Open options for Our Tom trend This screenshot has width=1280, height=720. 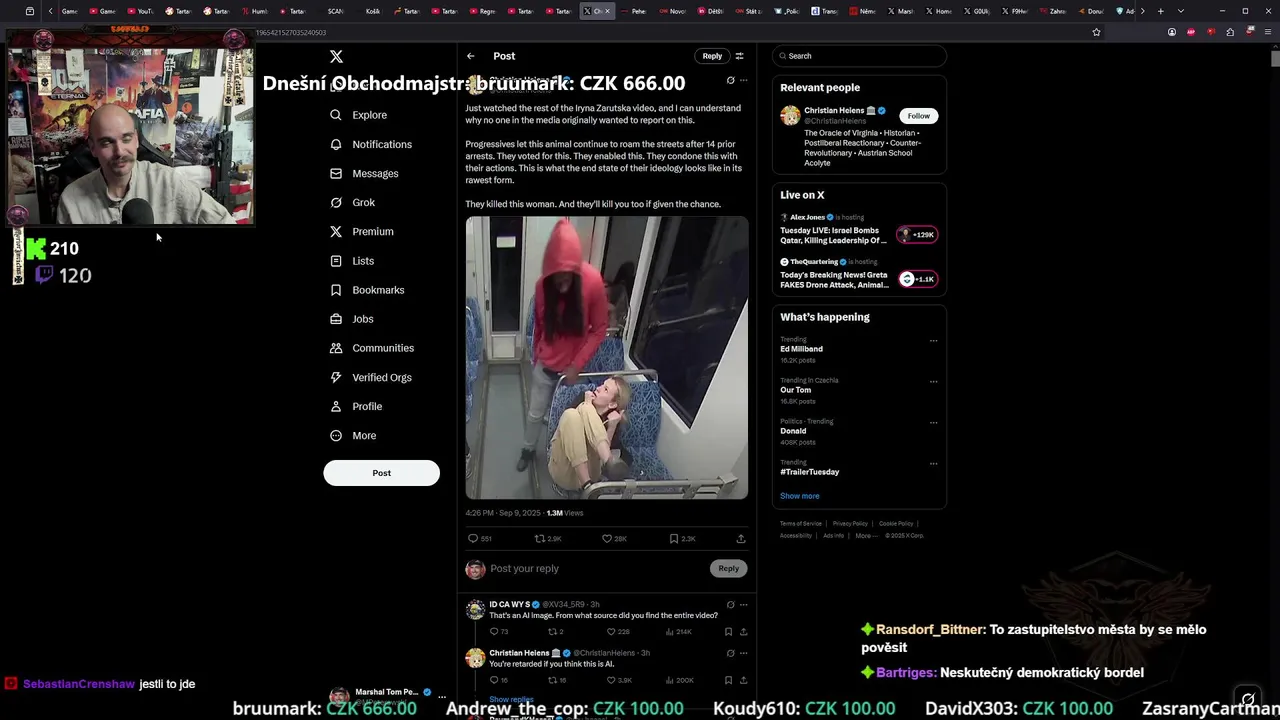[933, 382]
